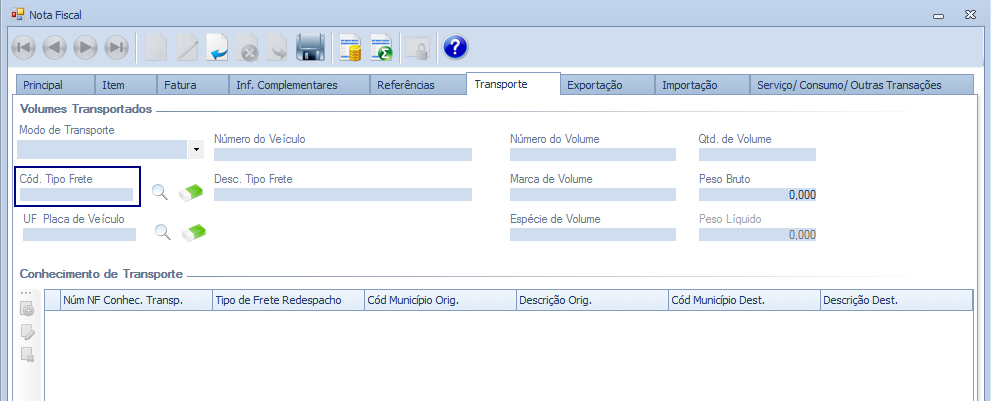Open the Importação tab

[702, 85]
